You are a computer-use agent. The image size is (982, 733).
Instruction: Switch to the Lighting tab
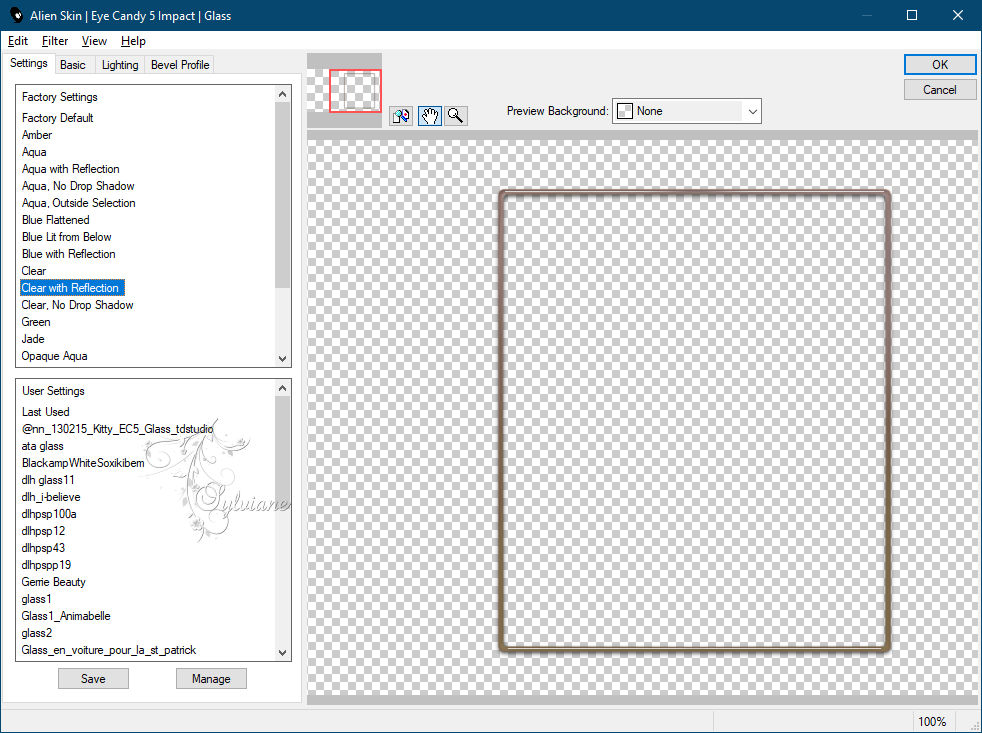pyautogui.click(x=120, y=65)
